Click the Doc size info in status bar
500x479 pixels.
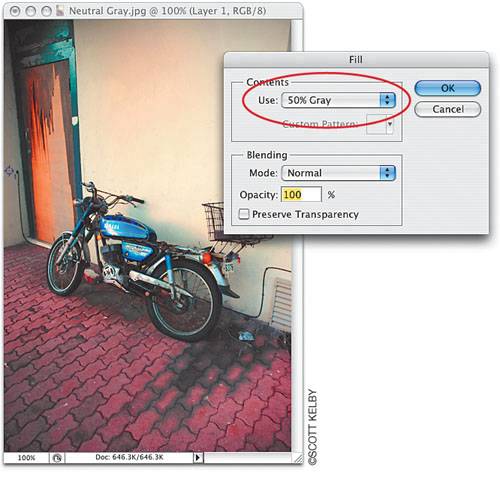(129, 457)
